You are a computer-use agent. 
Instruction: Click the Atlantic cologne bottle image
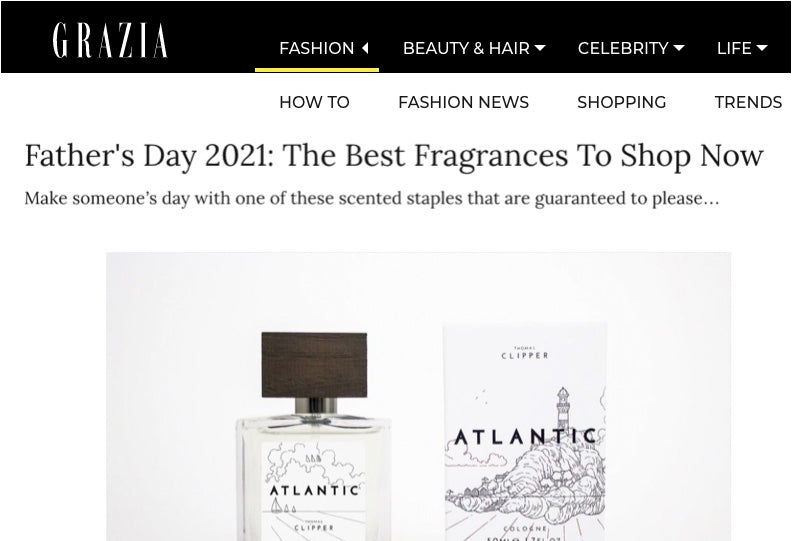tap(314, 436)
